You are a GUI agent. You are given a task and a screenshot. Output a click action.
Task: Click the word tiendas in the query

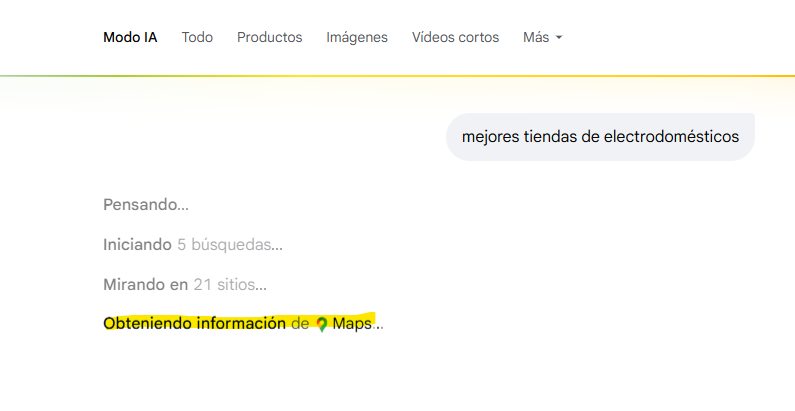pos(549,137)
